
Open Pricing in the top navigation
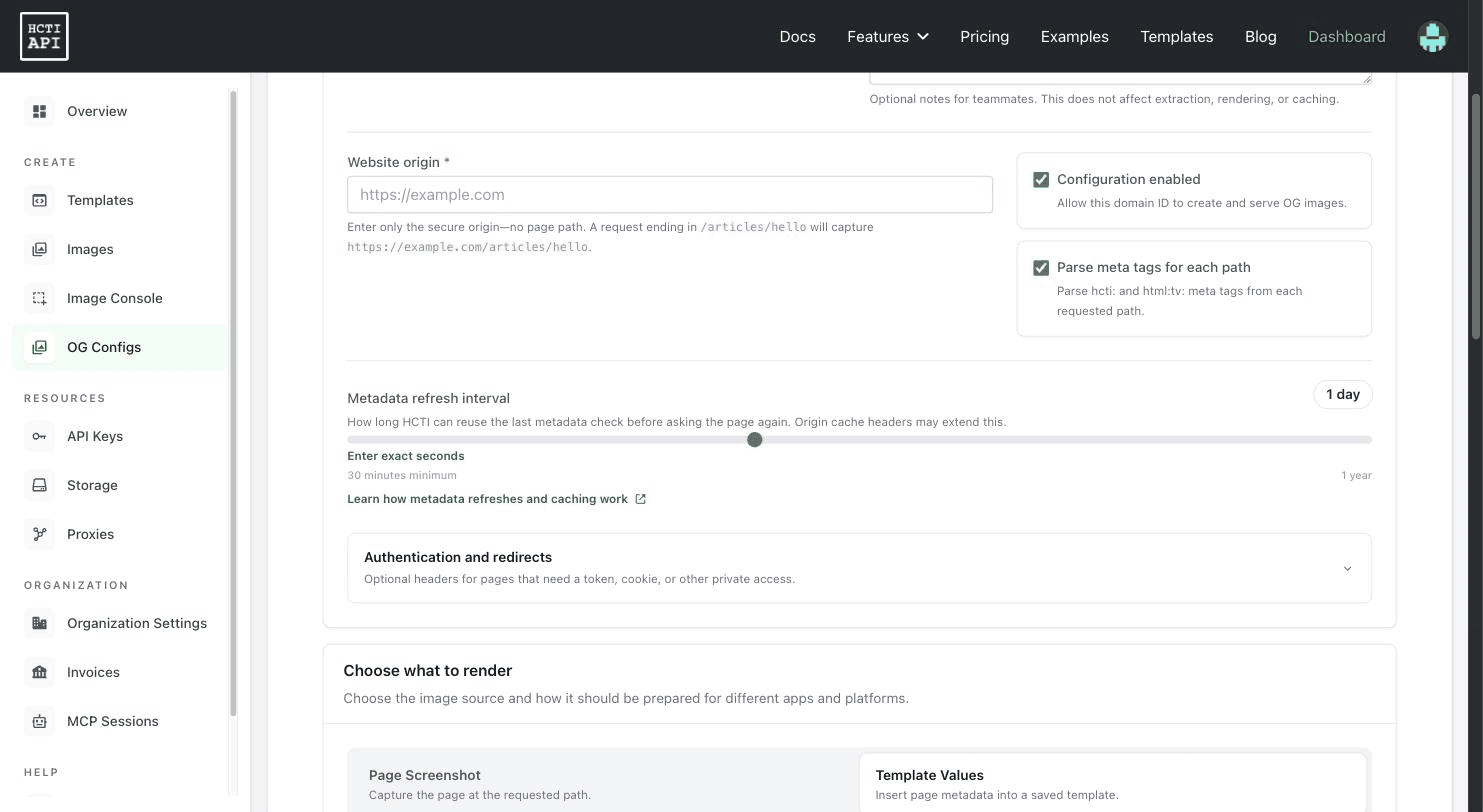click(x=984, y=37)
